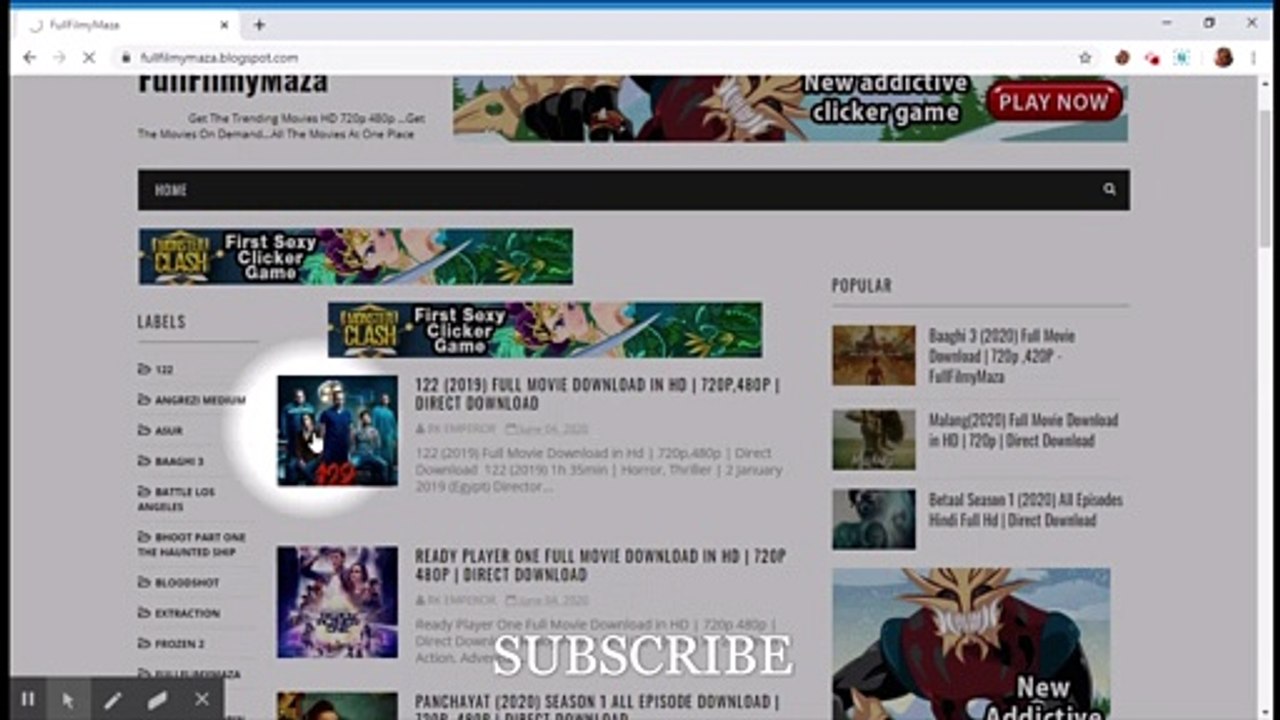
Task: Select the cursor pointer tool in recorder toolbar
Action: pos(68,699)
